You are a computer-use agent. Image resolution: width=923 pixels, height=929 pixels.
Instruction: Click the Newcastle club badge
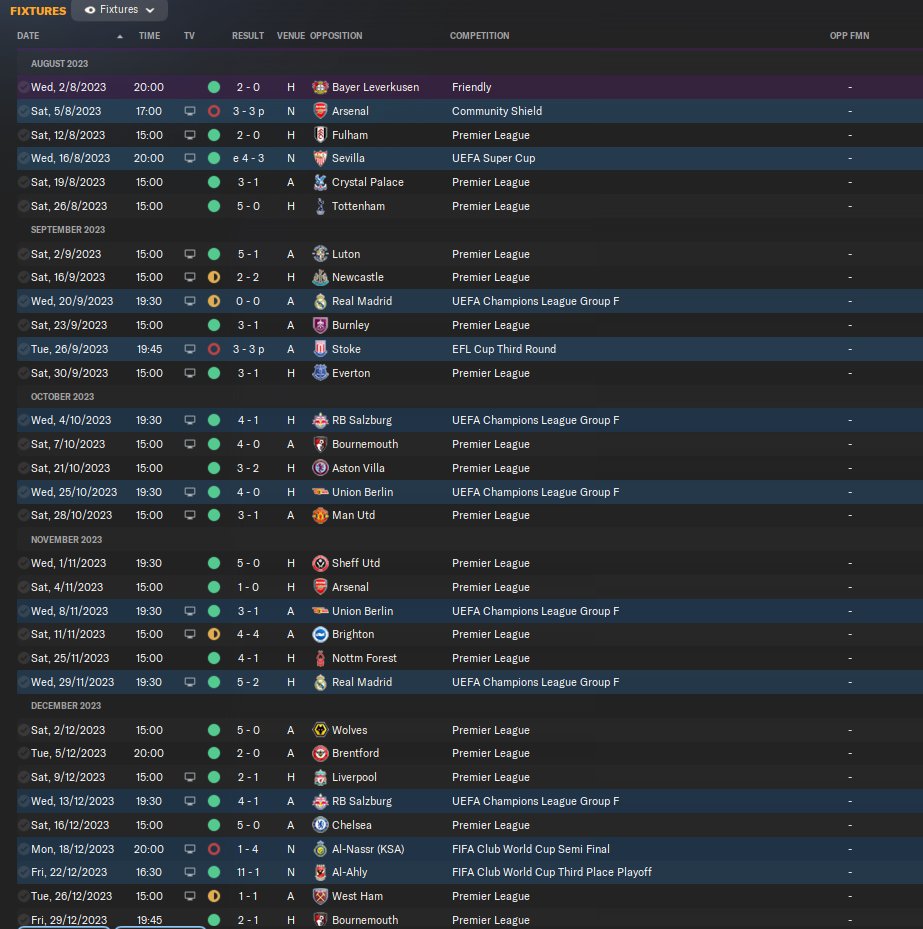[x=320, y=277]
